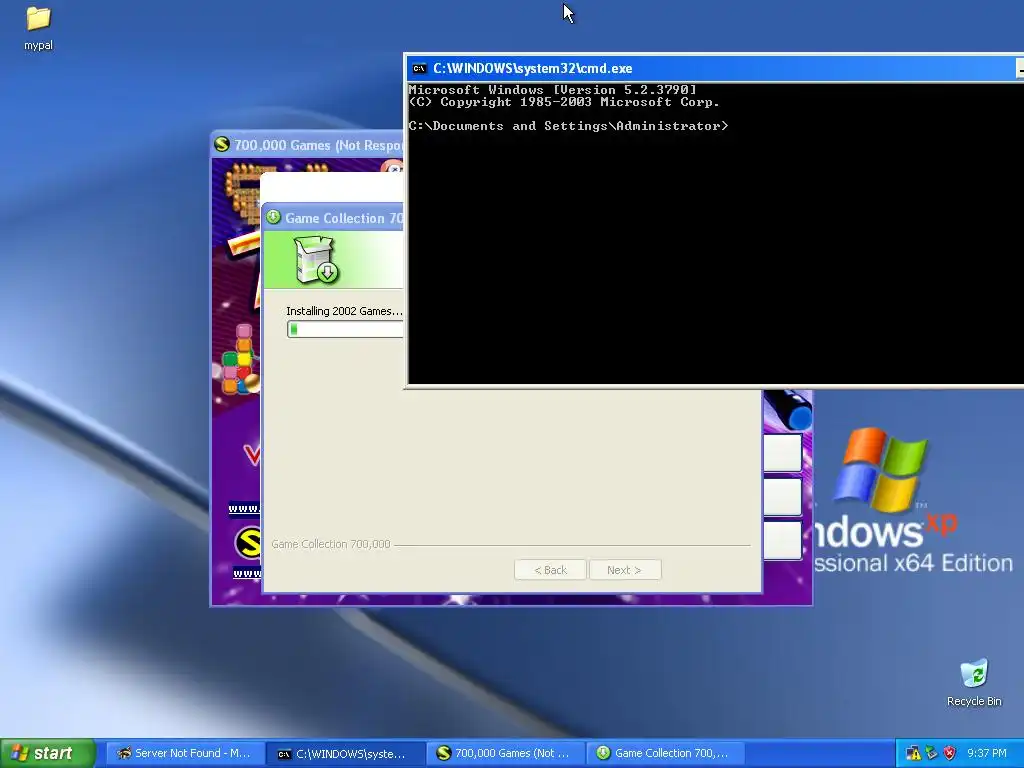
Task: Click the command prompt line in cmd window
Action: 568,126
